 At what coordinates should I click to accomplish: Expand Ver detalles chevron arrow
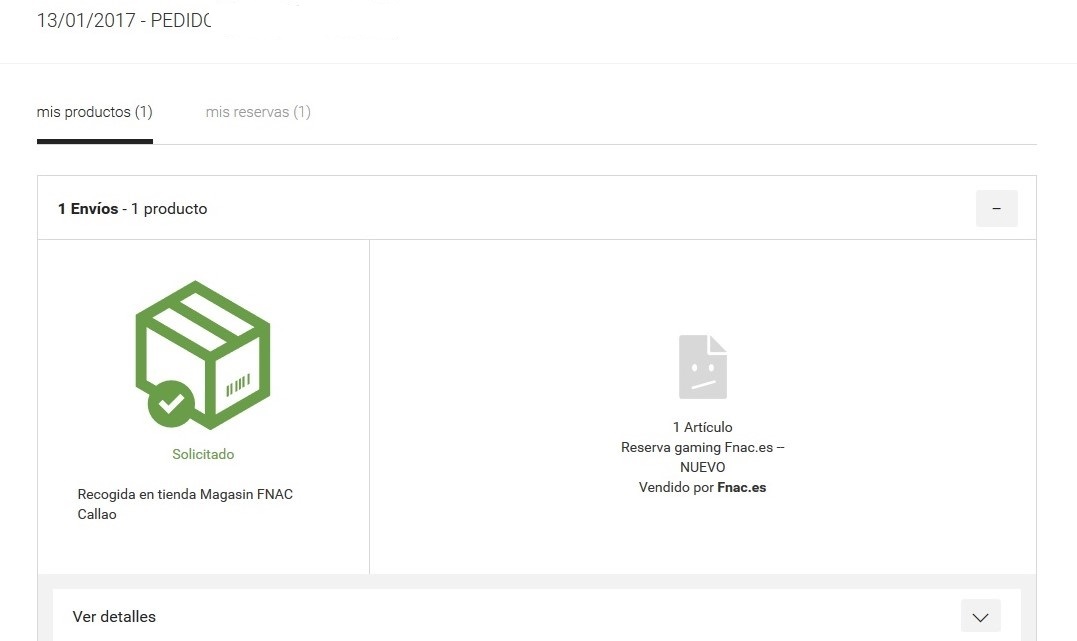point(980,616)
